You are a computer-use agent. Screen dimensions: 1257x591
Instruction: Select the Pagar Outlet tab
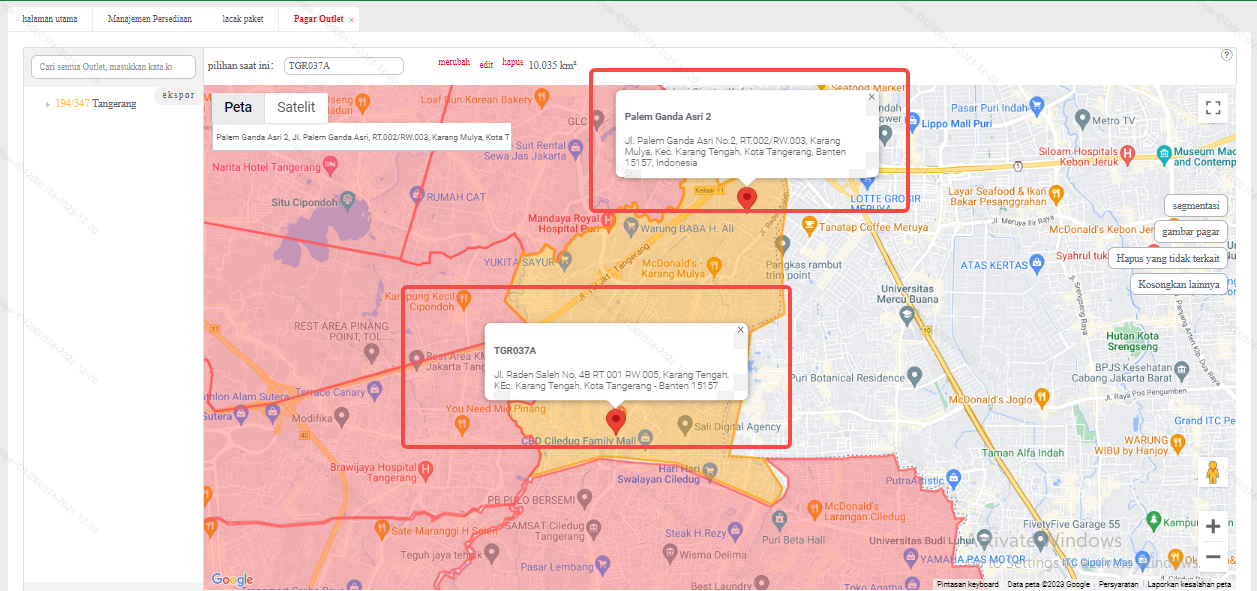coord(318,19)
